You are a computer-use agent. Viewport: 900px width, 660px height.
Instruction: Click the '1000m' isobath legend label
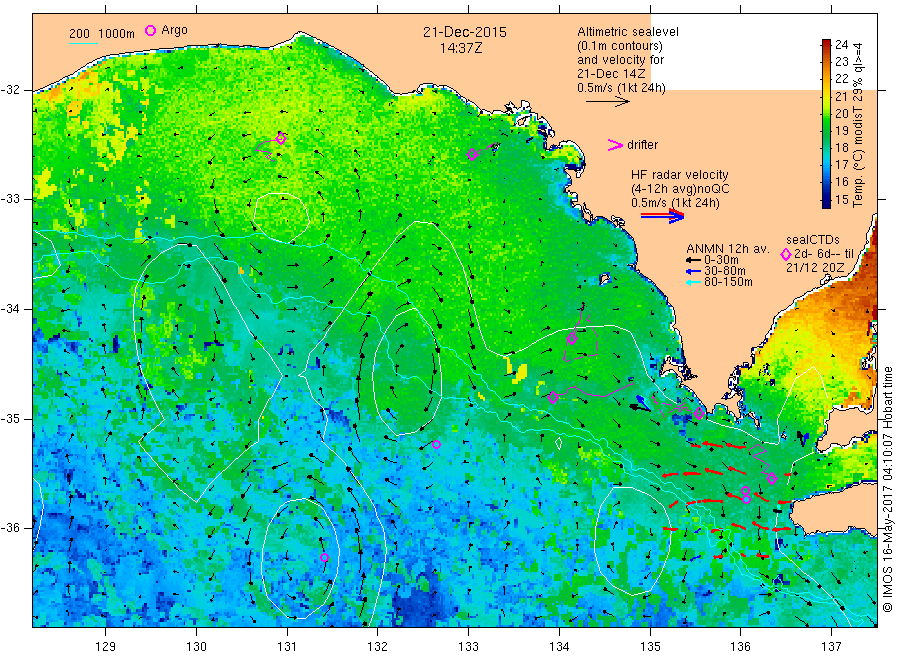pos(117,34)
